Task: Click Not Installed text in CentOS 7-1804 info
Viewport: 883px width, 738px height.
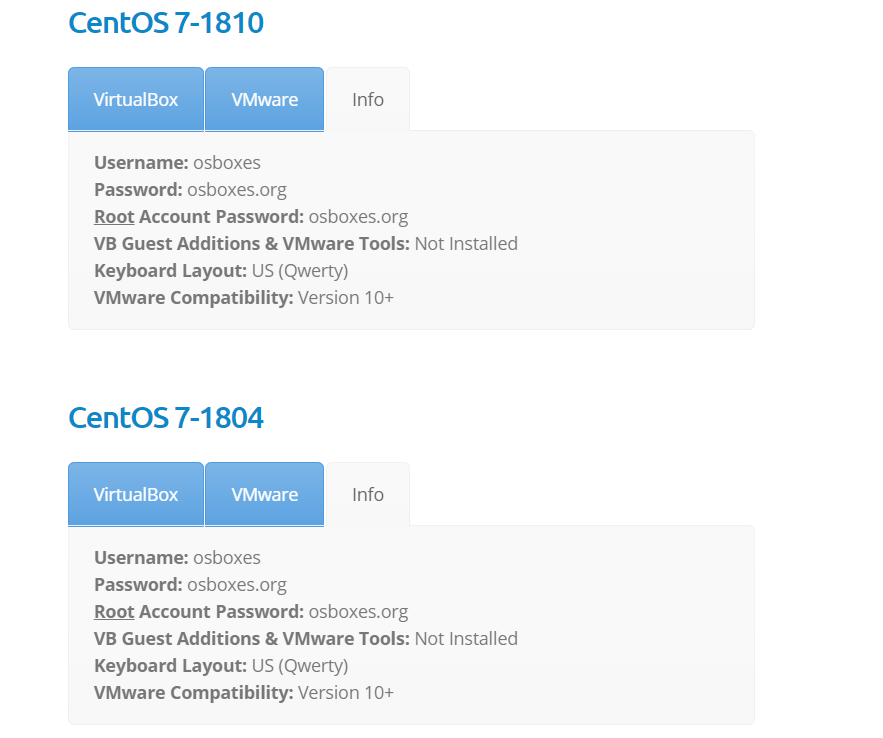Action: coord(466,638)
